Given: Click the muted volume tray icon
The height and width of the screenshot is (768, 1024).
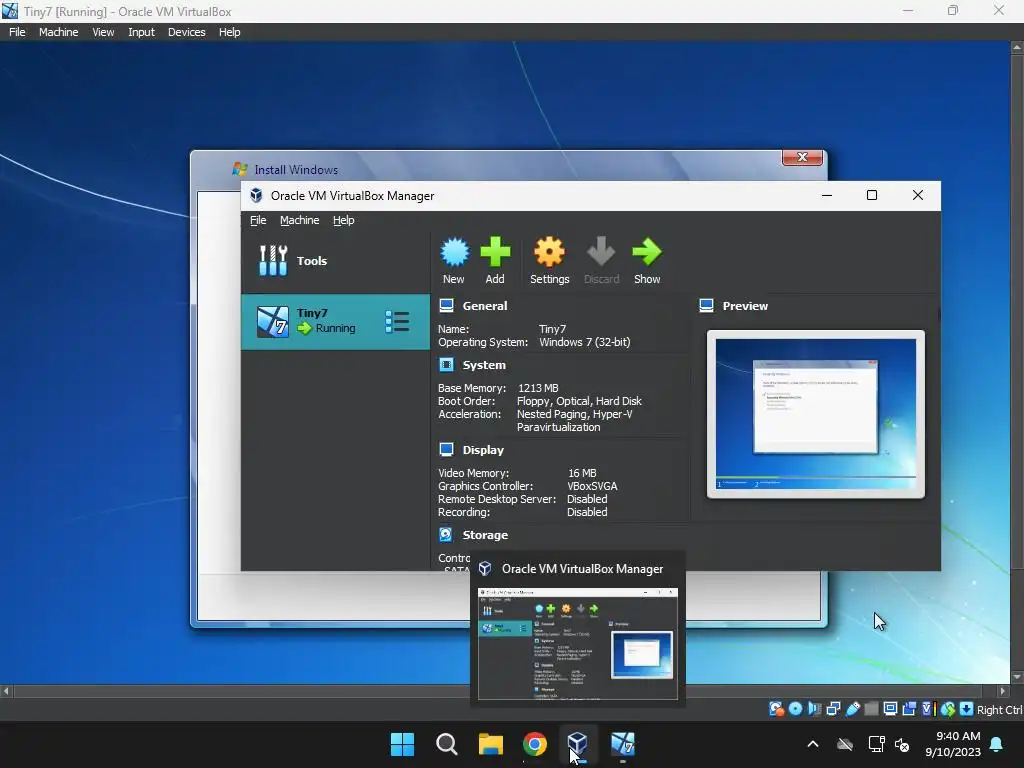Looking at the screenshot, I should tap(902, 744).
